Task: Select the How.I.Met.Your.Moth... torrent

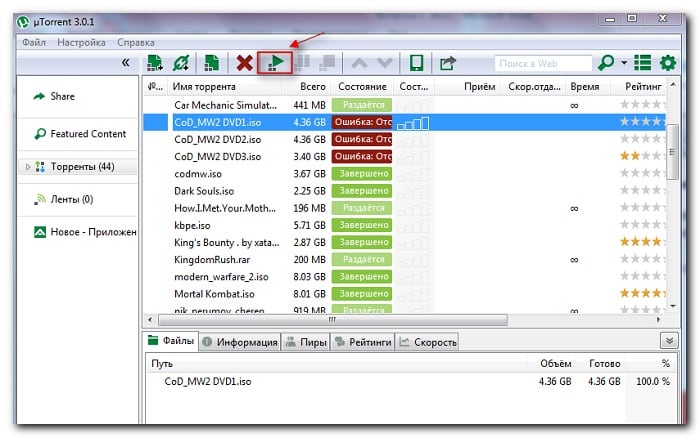Action: [404, 208]
